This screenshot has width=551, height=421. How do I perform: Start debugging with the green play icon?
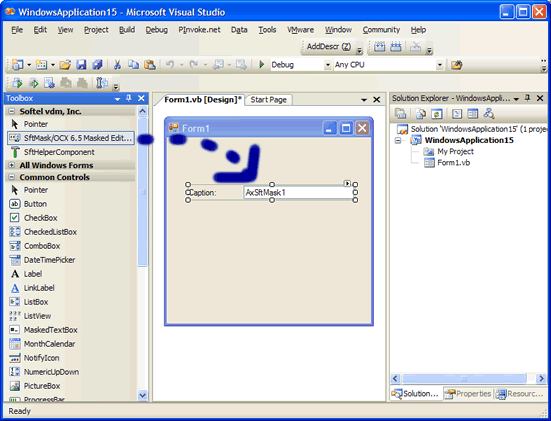point(261,65)
